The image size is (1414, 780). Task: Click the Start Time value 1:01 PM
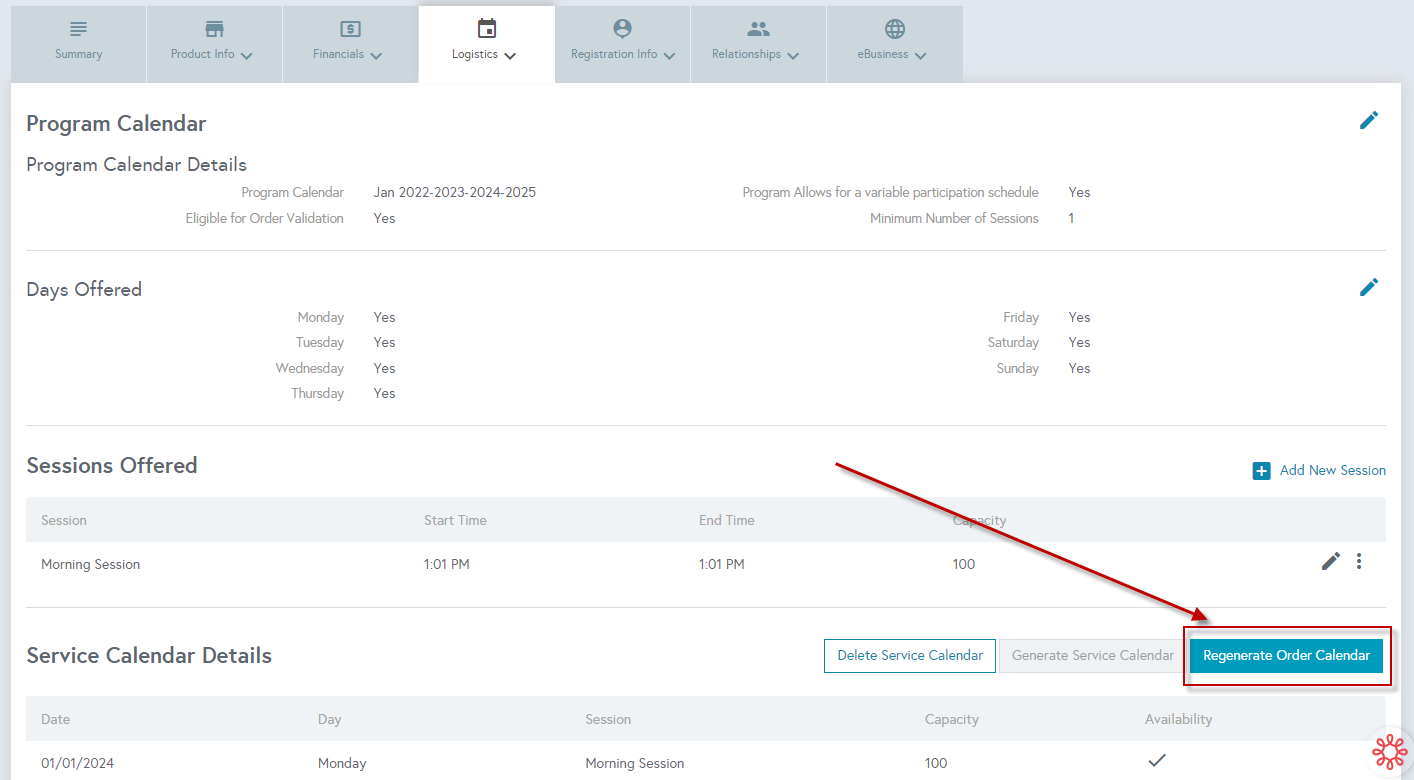click(x=447, y=564)
